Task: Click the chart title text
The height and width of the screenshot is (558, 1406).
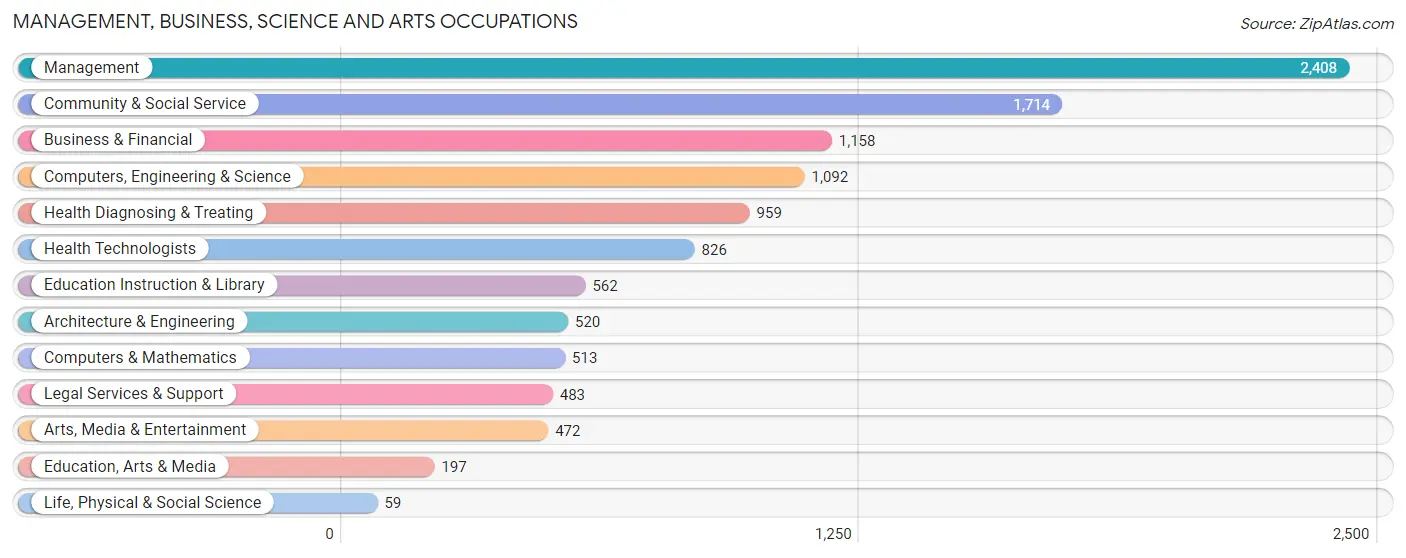Action: 295,21
